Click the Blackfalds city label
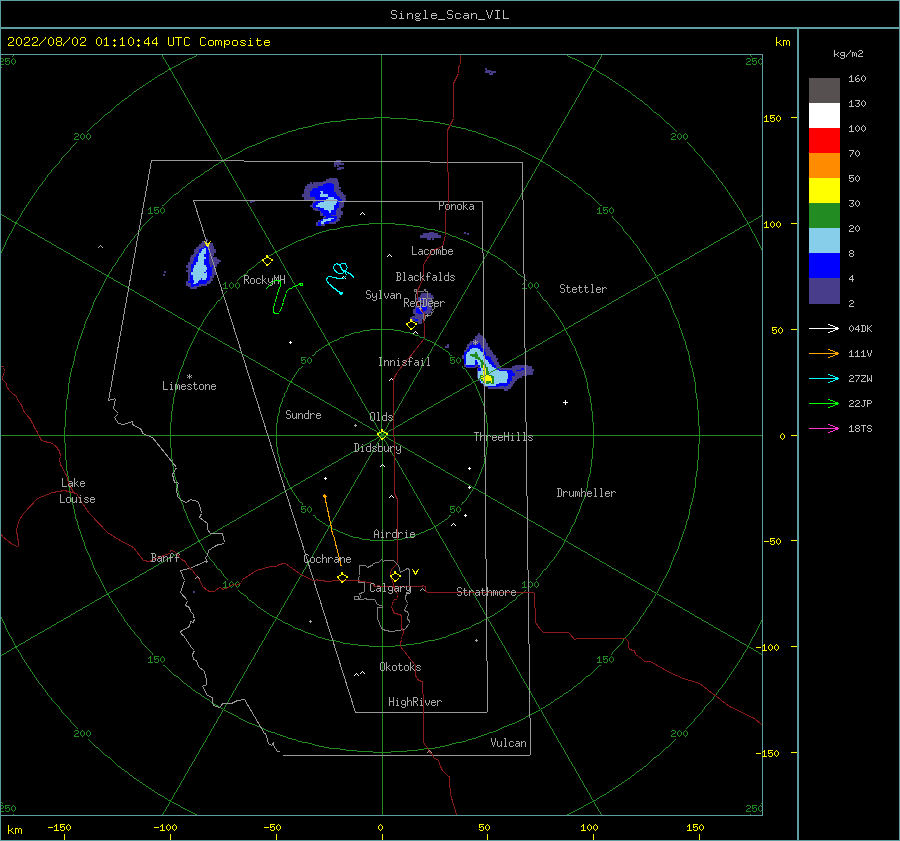 425,277
